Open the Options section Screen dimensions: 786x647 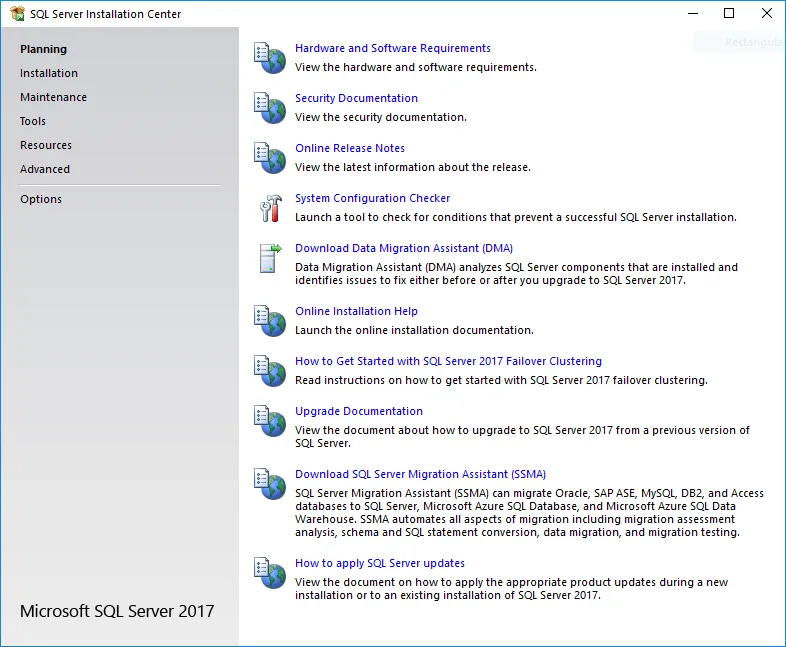(41, 199)
